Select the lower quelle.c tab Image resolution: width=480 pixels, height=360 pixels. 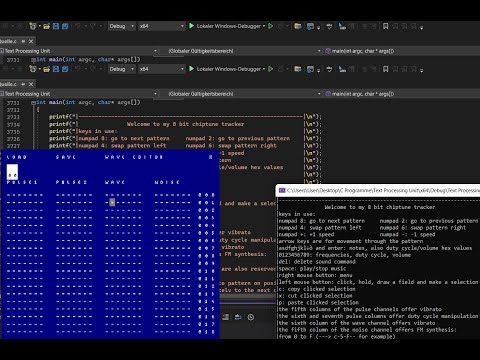click(x=8, y=84)
